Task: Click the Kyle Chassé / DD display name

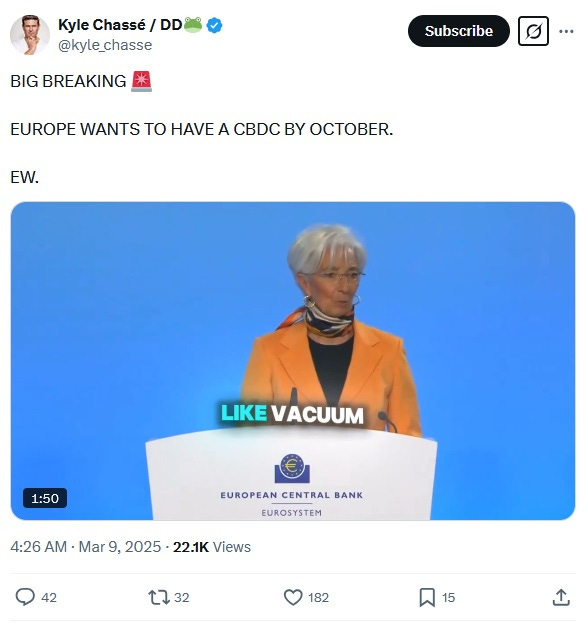Action: [x=120, y=25]
